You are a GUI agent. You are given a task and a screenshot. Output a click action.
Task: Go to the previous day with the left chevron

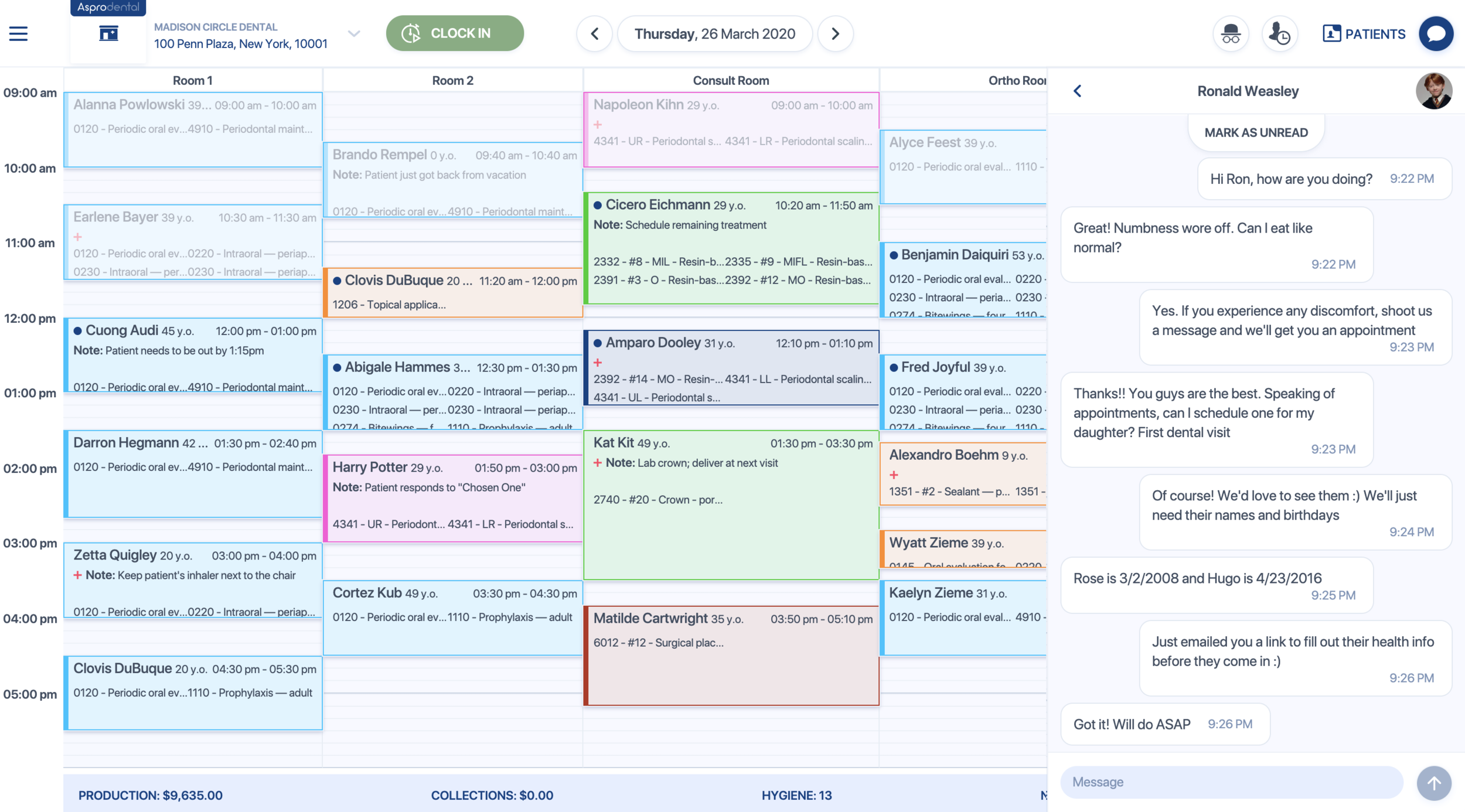click(594, 33)
